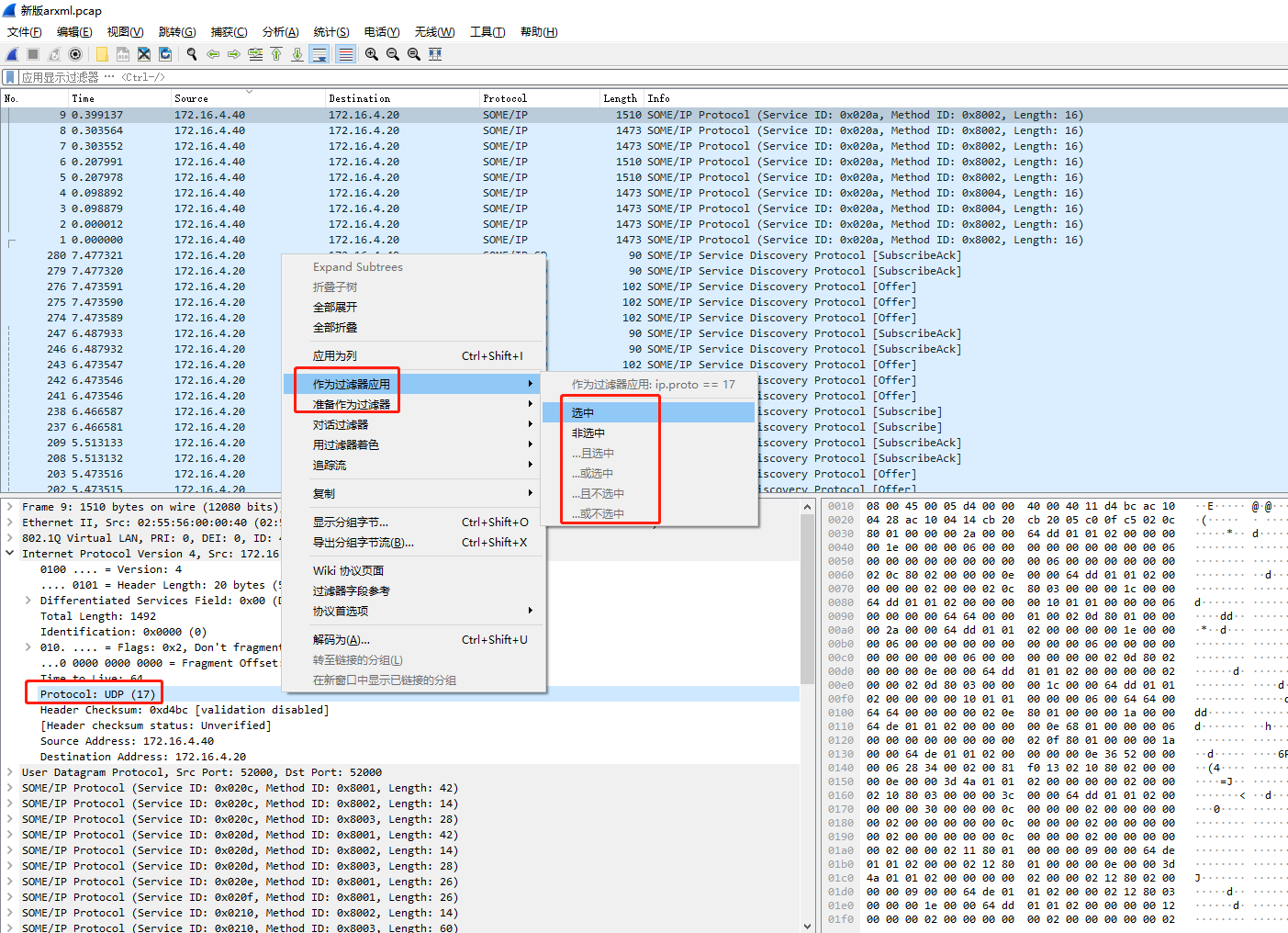
Task: Sort packets by the Length column header
Action: (x=622, y=98)
